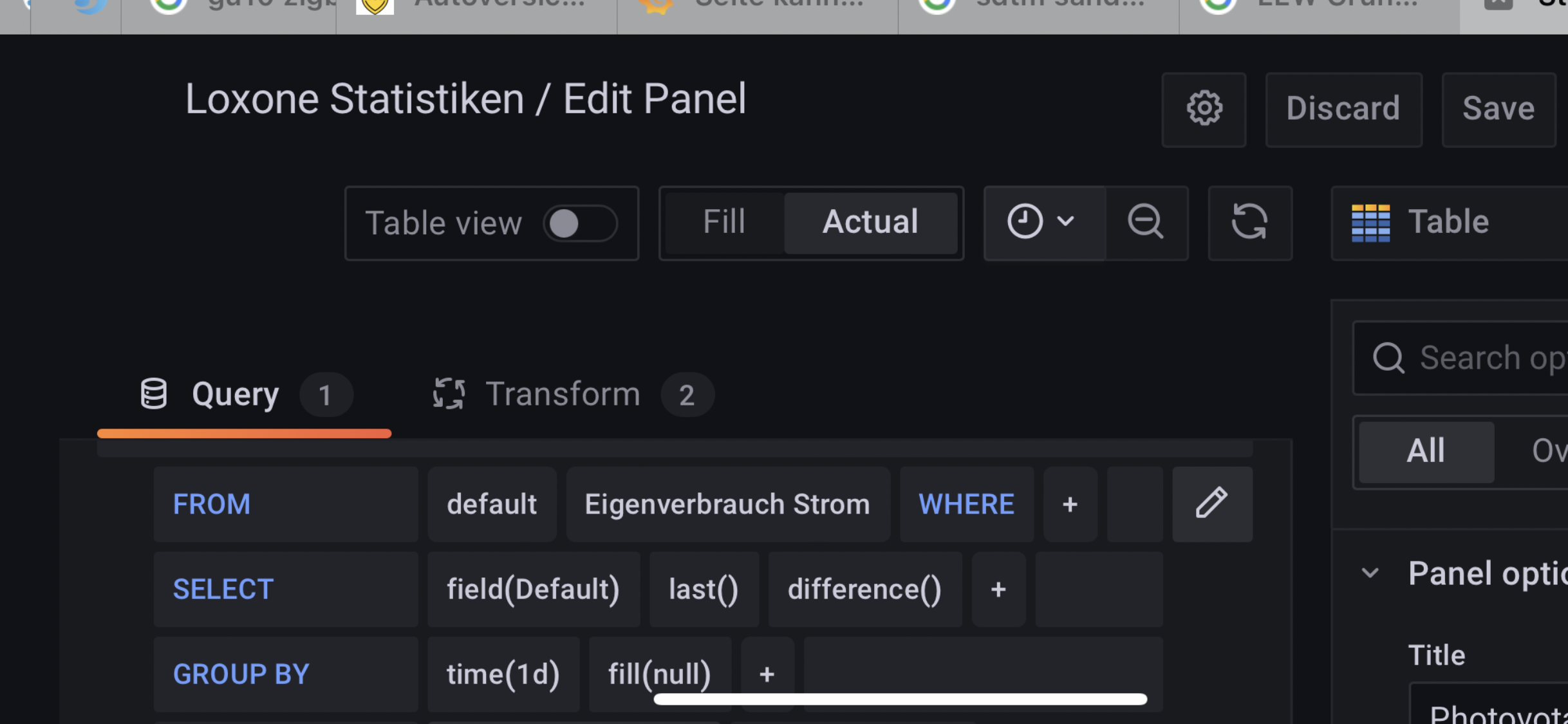
Task: Click the Discard button
Action: point(1343,109)
